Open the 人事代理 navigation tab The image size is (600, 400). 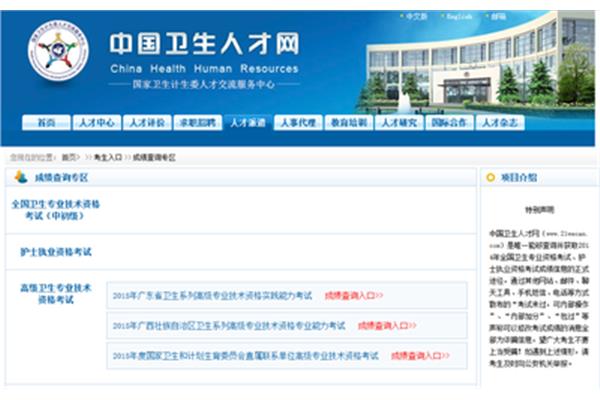point(298,122)
